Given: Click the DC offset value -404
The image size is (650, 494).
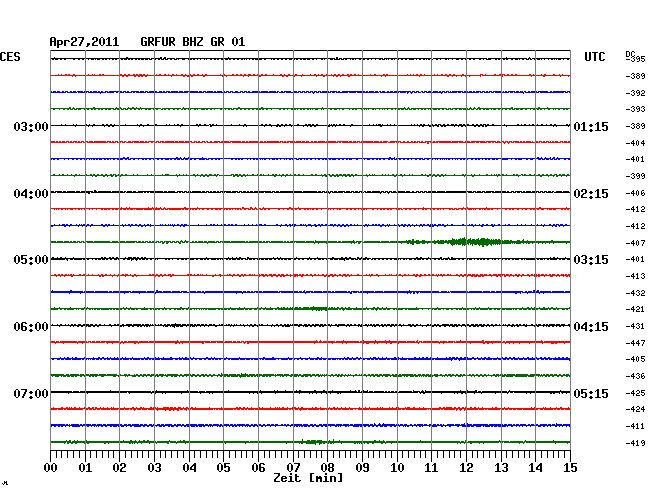Looking at the screenshot, I should [635, 143].
